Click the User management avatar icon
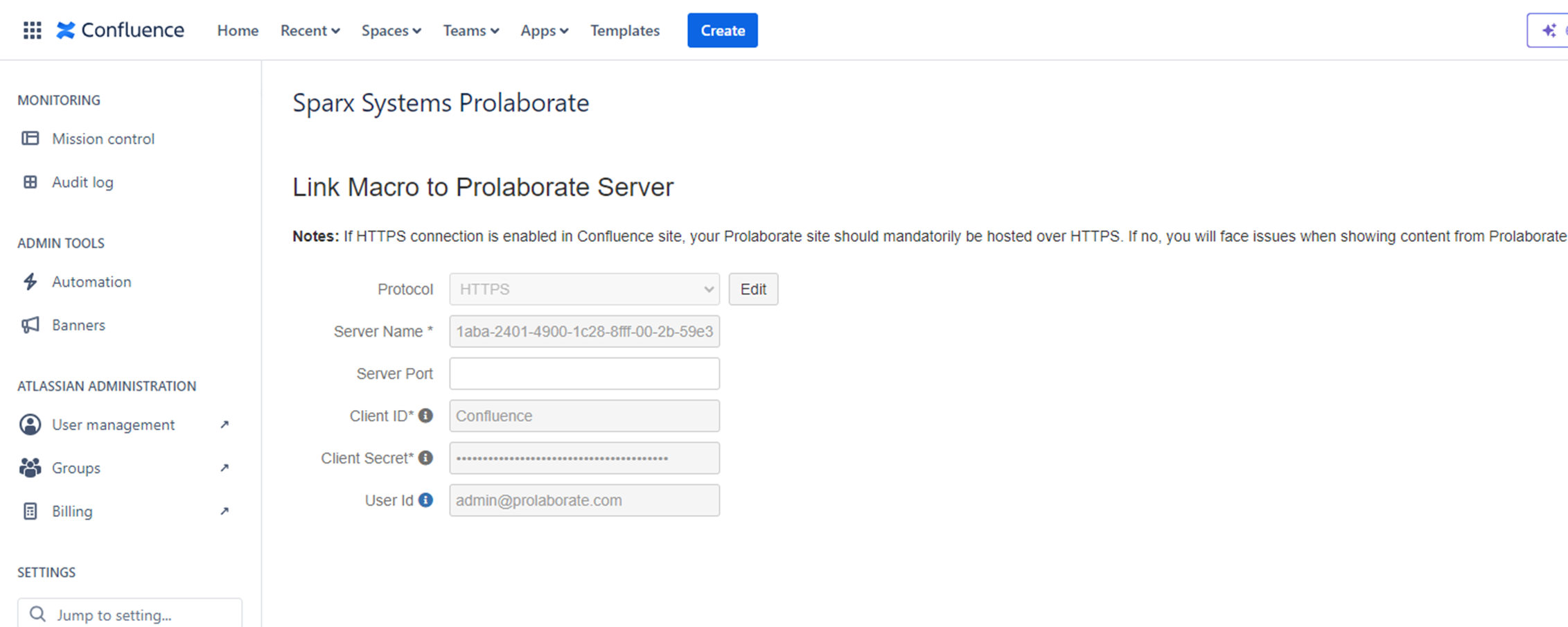1568x627 pixels. (30, 425)
